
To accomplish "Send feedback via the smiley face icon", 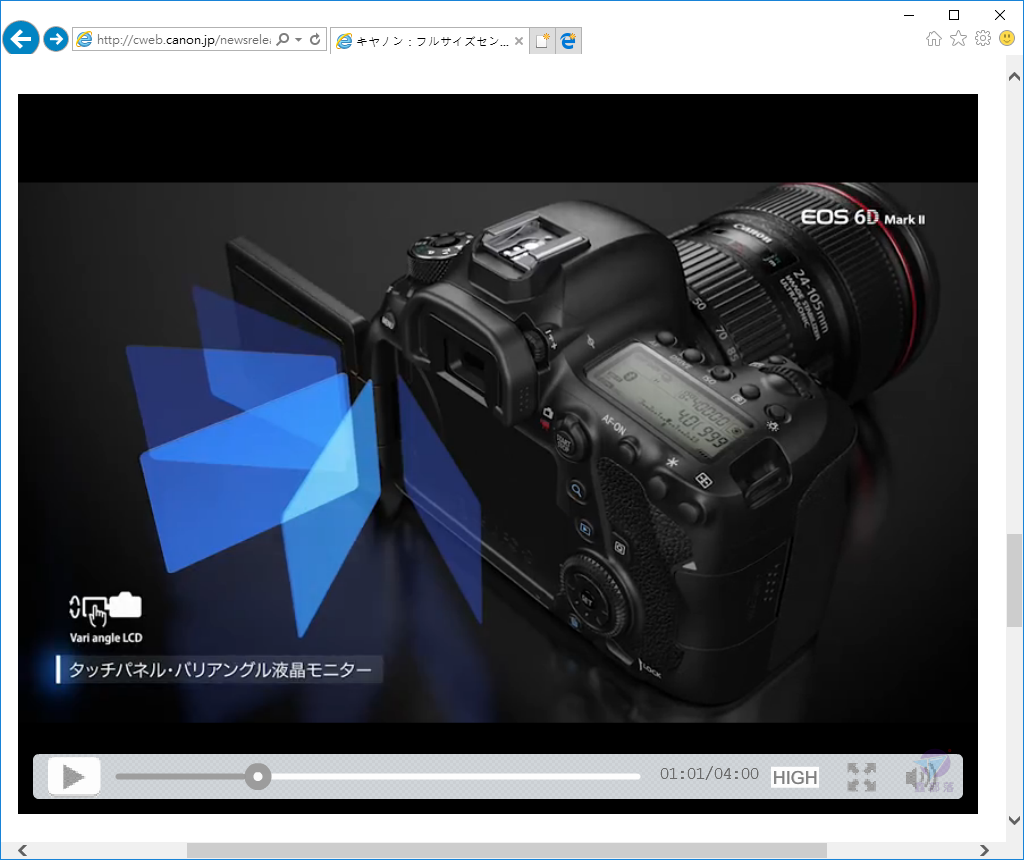I will [x=1007, y=39].
